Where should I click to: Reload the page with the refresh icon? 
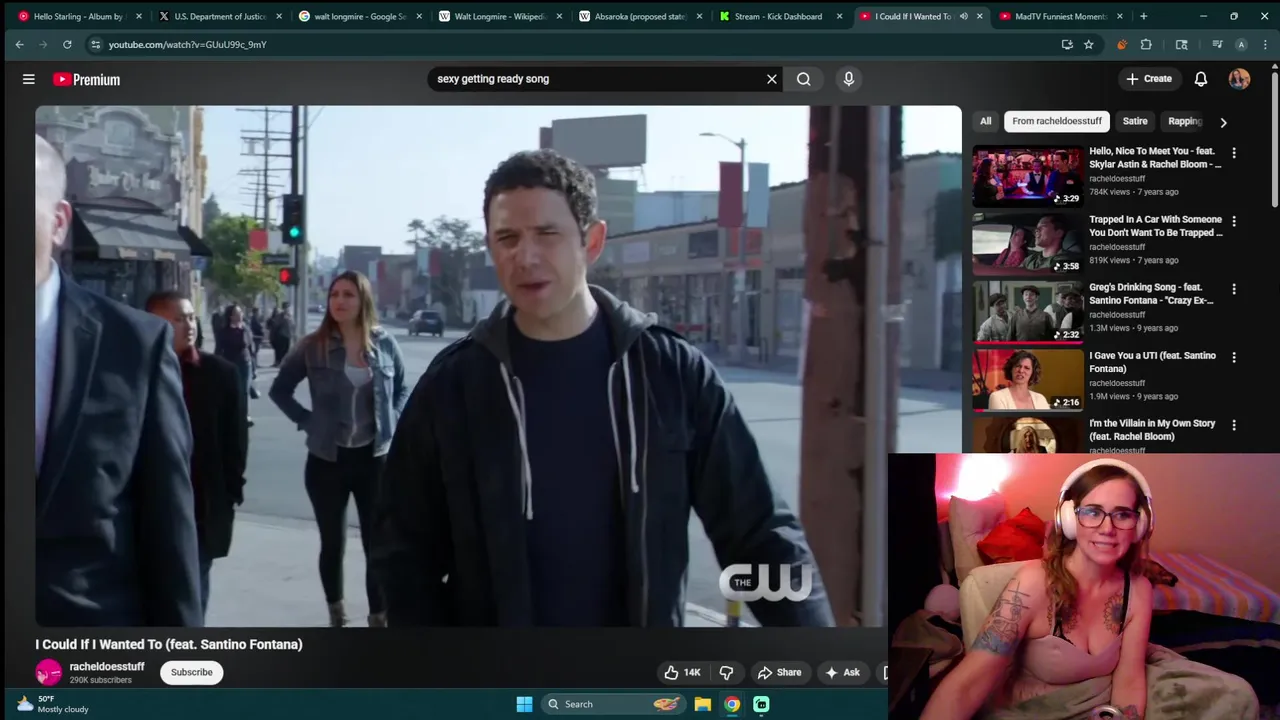[67, 44]
